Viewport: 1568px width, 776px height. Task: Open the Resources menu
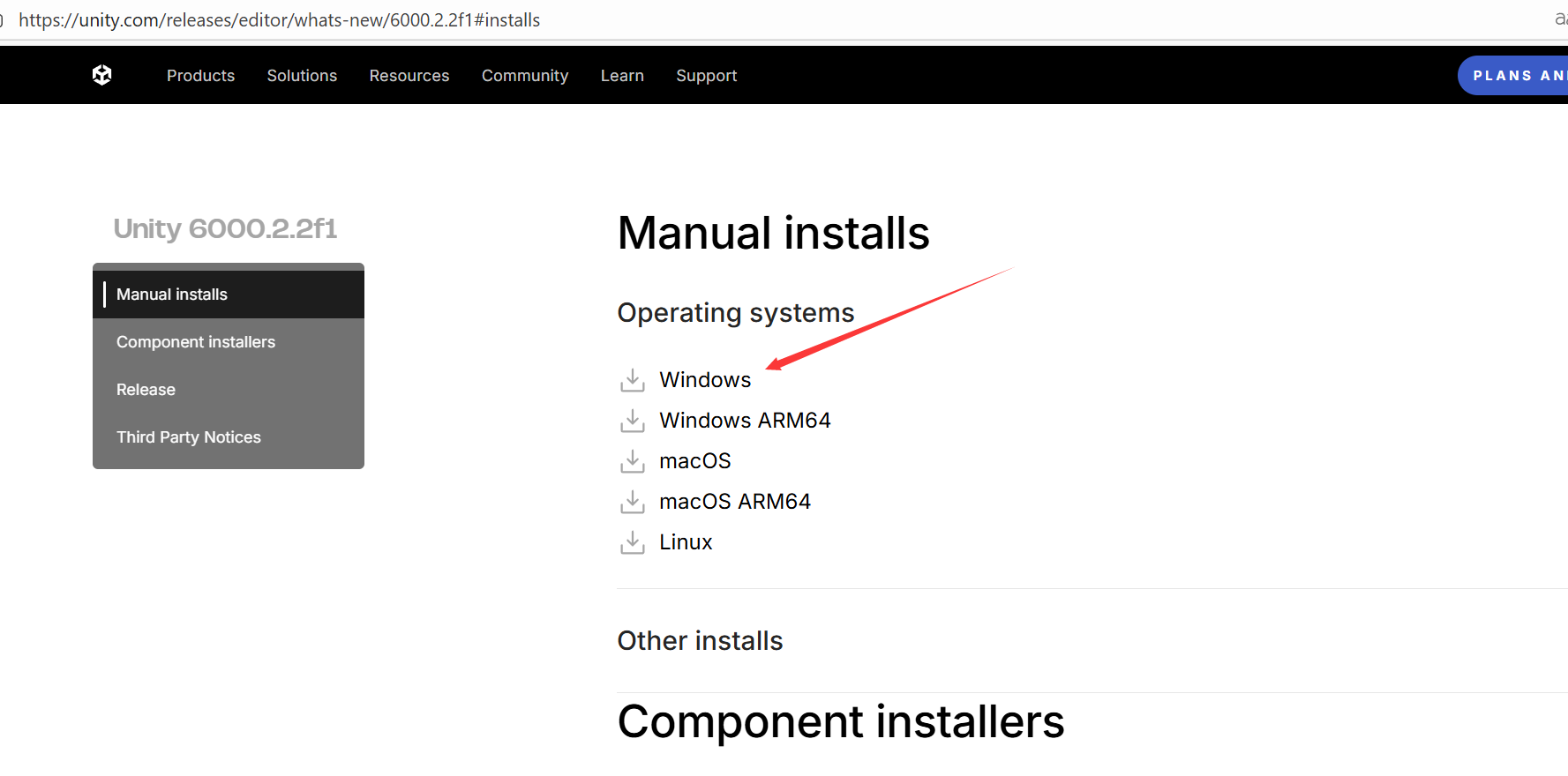pyautogui.click(x=409, y=76)
